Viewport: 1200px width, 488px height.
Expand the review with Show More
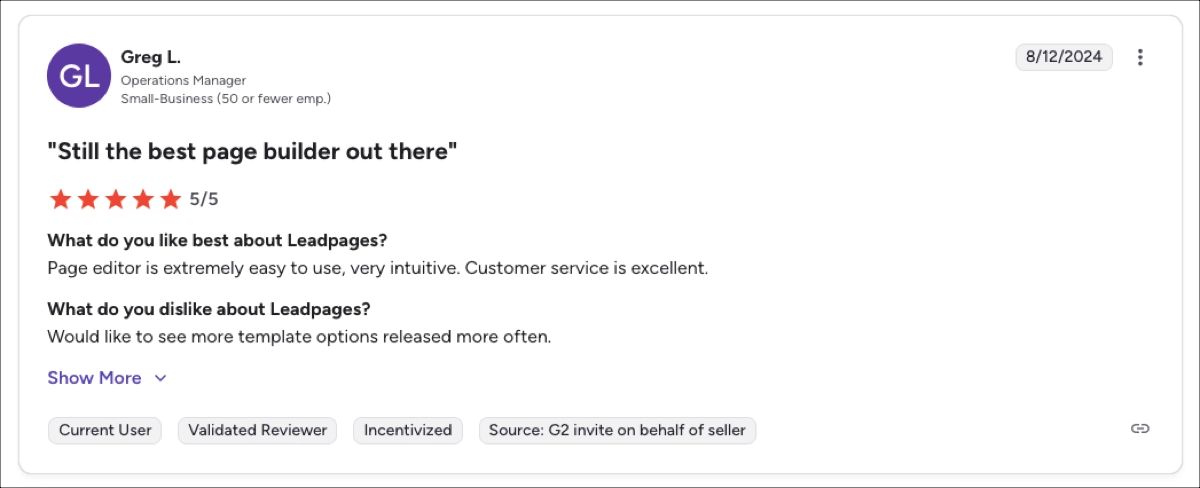95,378
